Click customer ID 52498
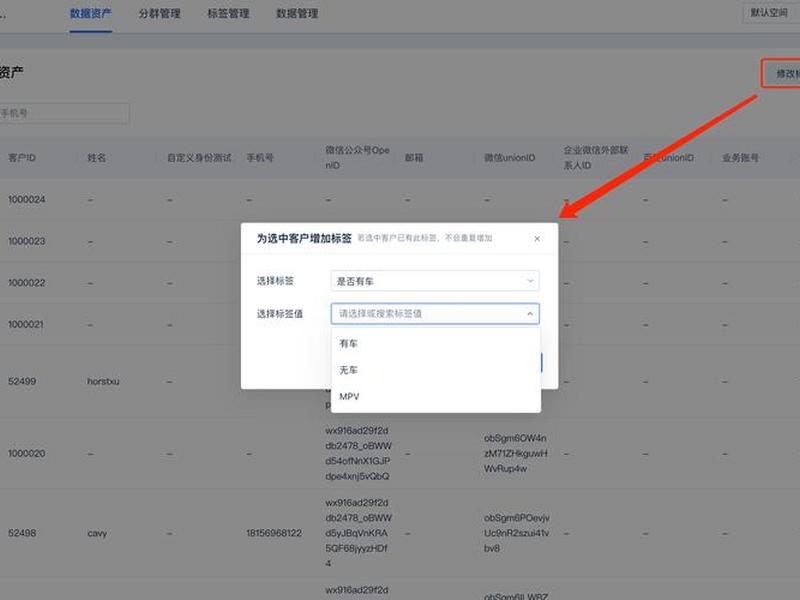Viewport: 800px width, 600px height. [x=22, y=533]
